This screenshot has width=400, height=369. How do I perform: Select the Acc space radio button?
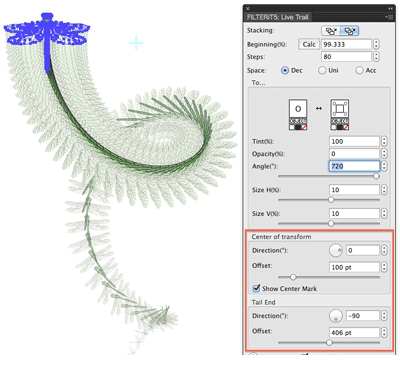359,70
